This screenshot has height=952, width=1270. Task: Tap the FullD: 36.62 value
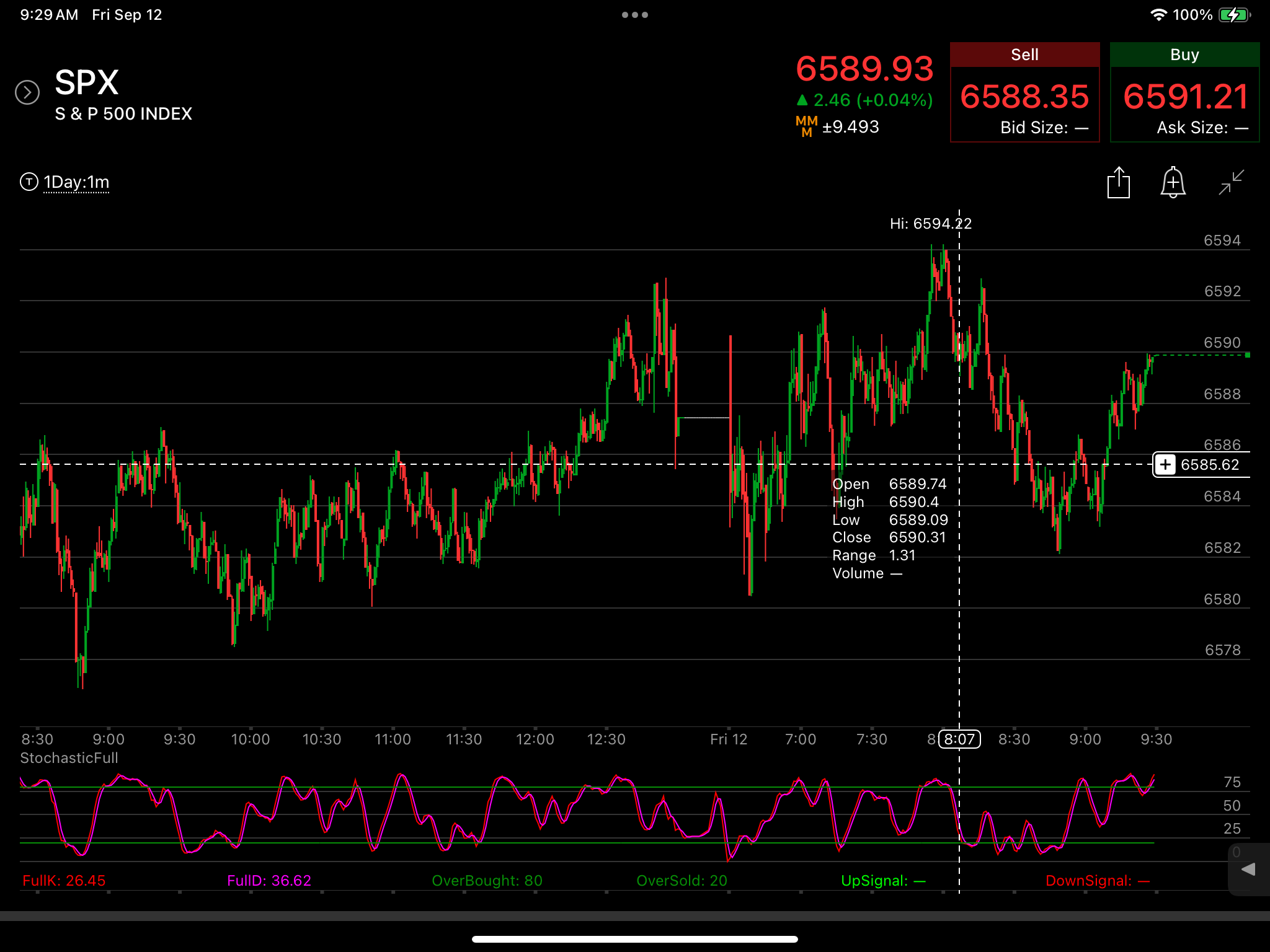pos(269,881)
